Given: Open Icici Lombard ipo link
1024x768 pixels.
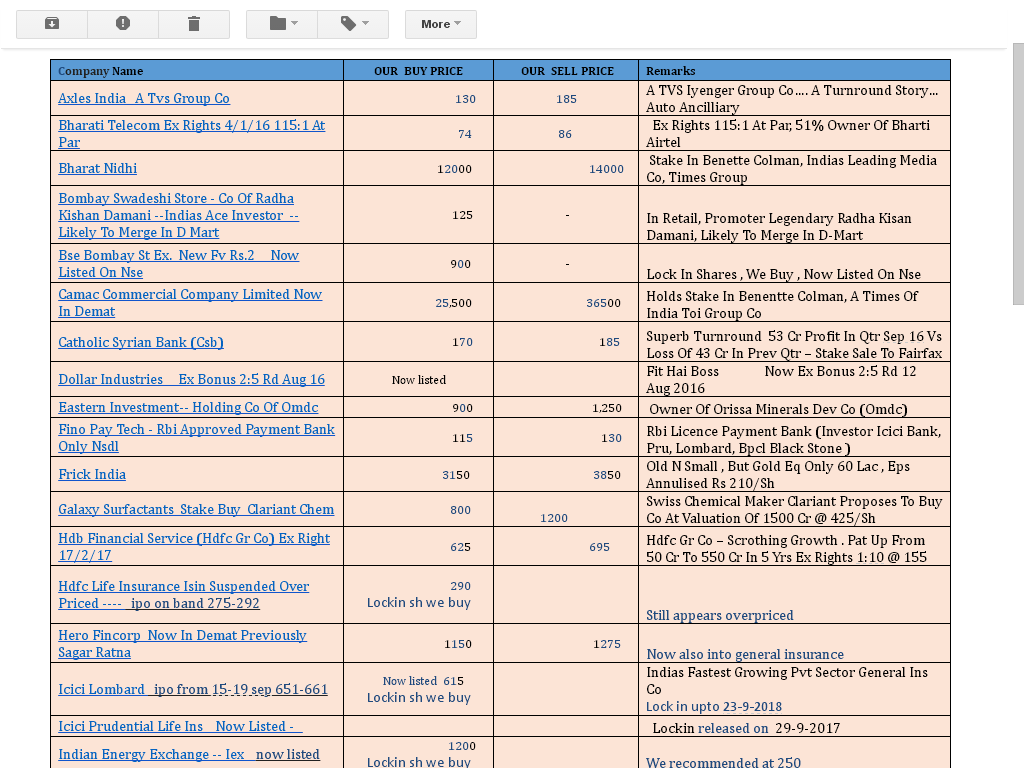Looking at the screenshot, I should 193,690.
